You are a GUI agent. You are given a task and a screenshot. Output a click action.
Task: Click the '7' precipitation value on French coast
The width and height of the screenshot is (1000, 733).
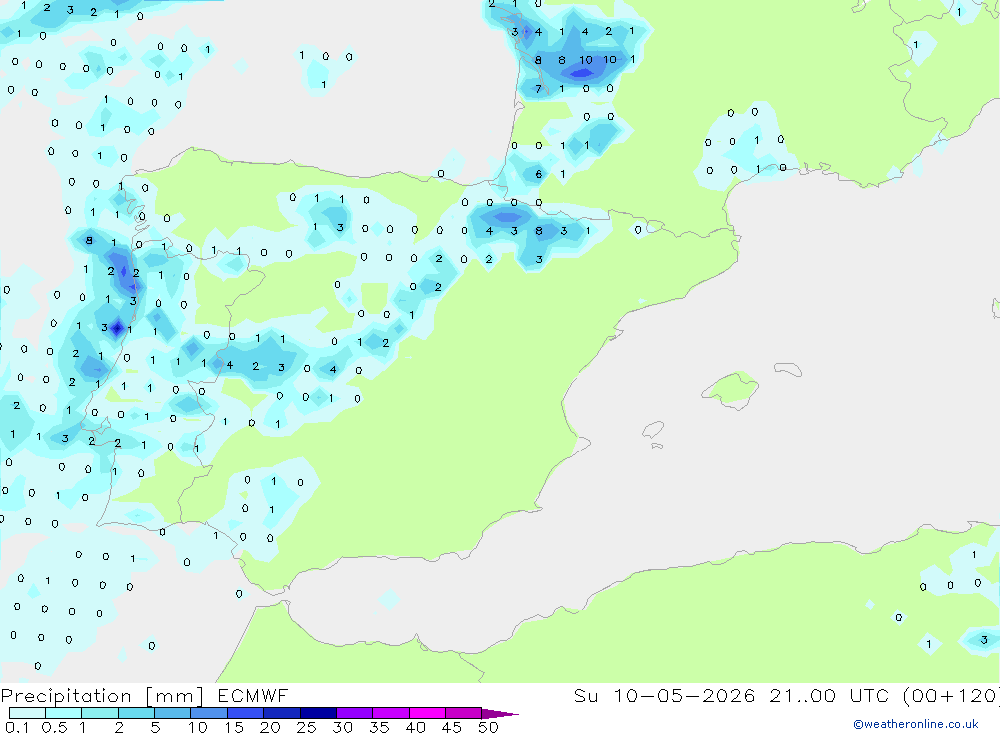tap(539, 89)
